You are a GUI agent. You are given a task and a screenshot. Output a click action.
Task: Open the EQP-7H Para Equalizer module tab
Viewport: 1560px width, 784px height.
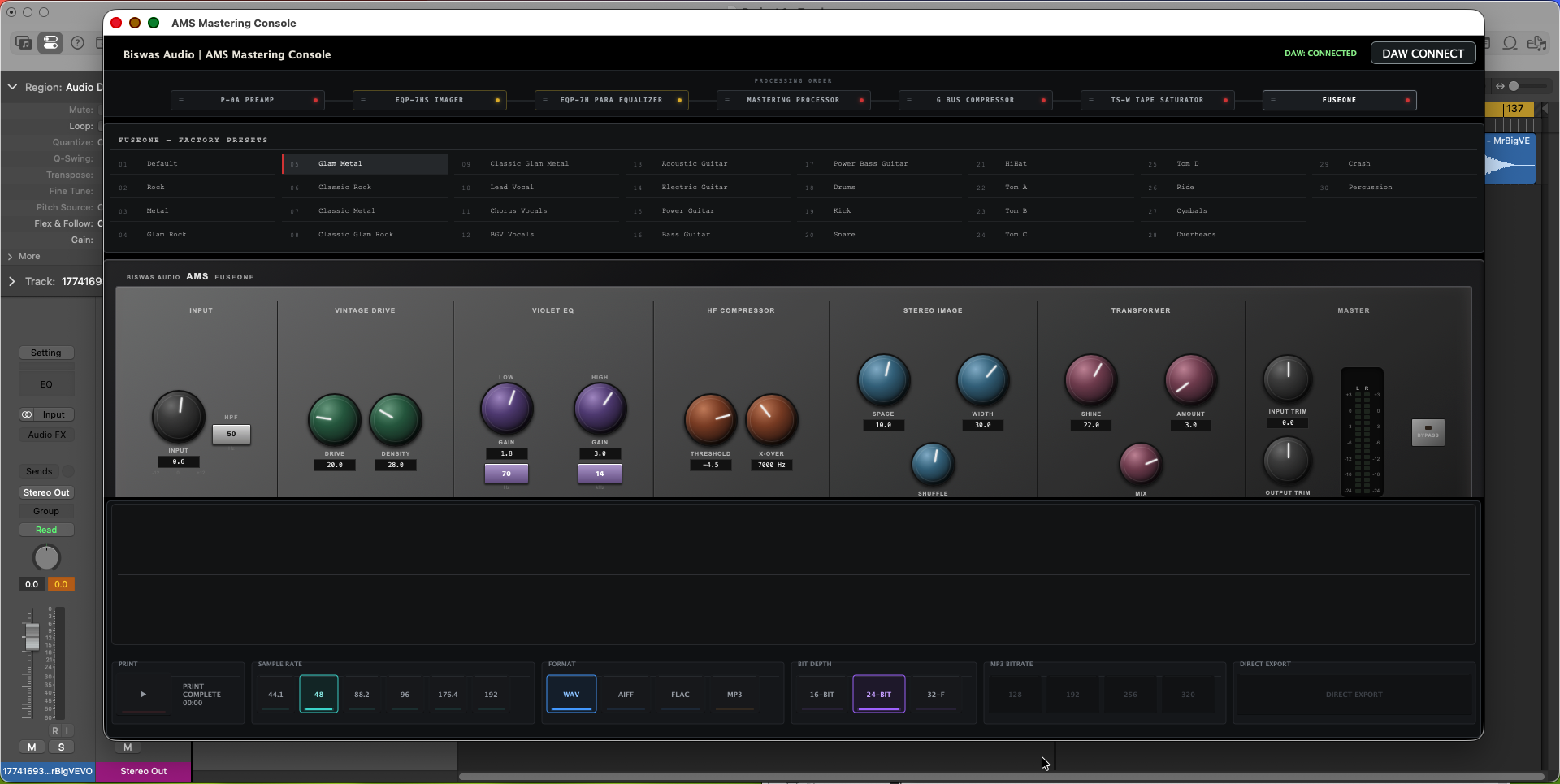pyautogui.click(x=611, y=101)
